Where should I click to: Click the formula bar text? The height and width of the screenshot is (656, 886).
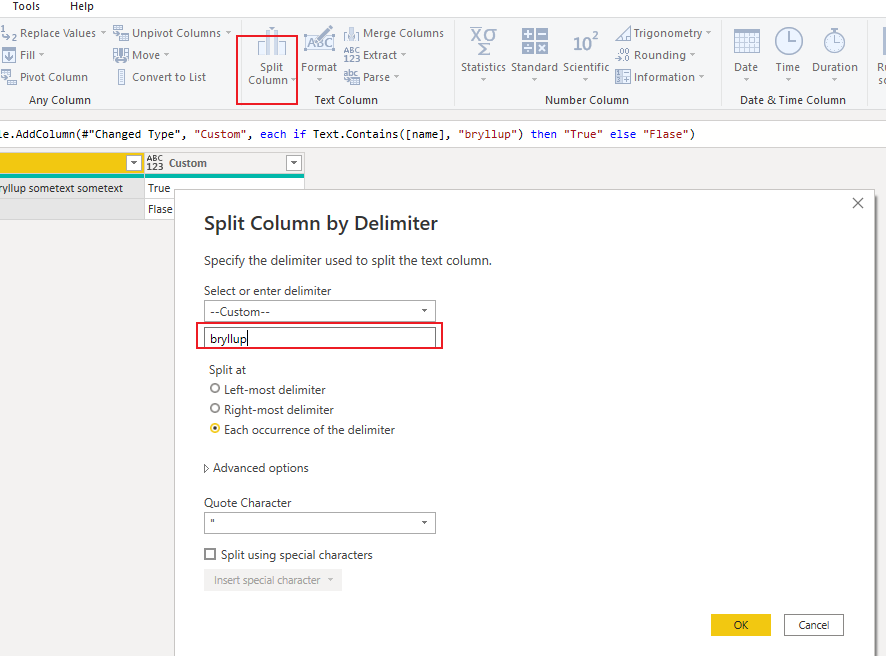(x=348, y=134)
